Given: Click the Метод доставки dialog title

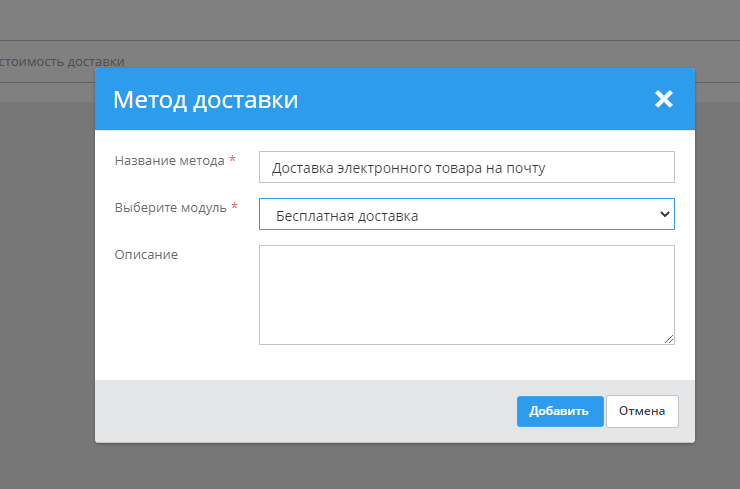Looking at the screenshot, I should pyautogui.click(x=205, y=99).
